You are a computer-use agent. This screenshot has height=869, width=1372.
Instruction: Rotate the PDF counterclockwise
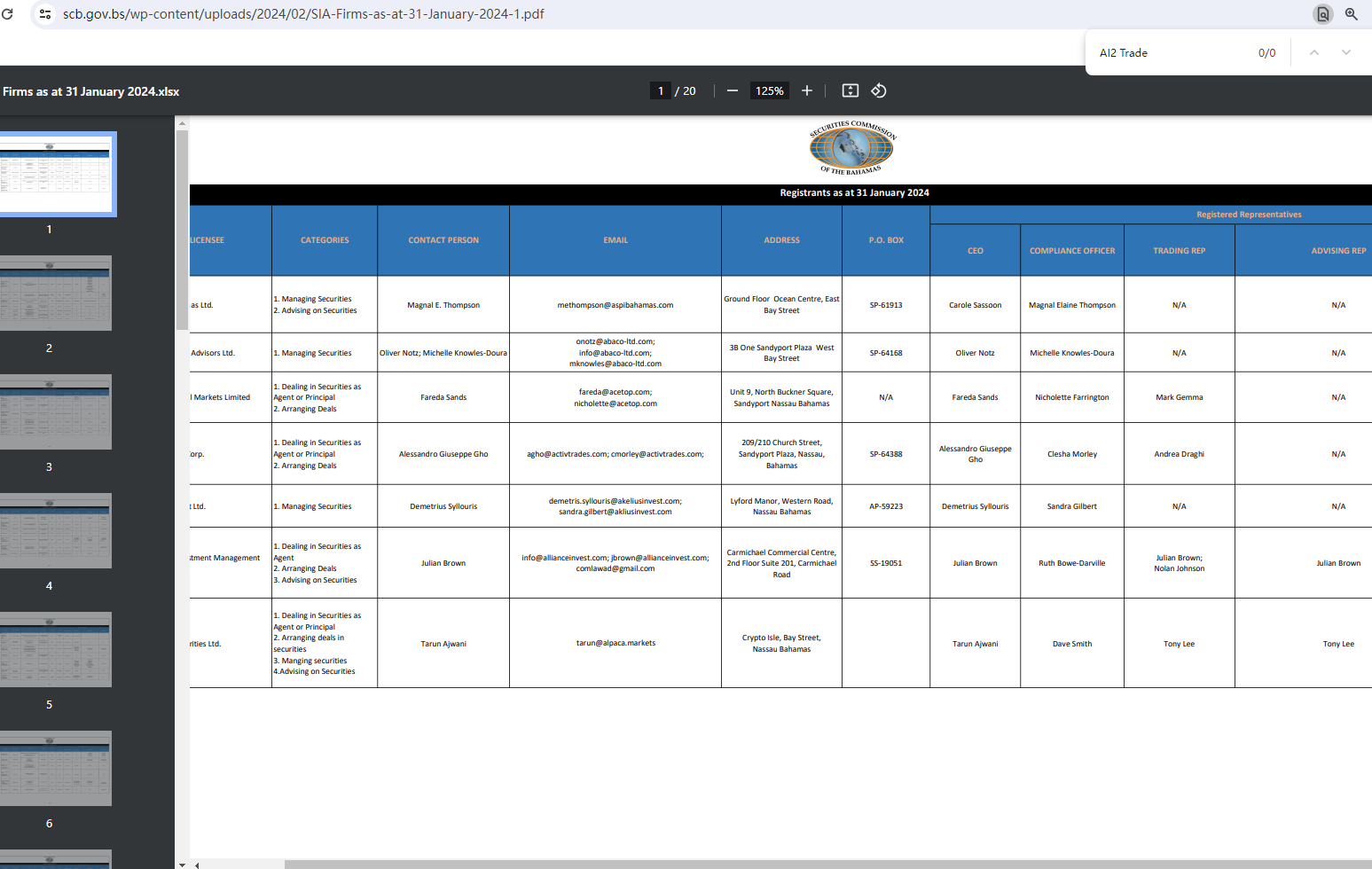[x=879, y=90]
